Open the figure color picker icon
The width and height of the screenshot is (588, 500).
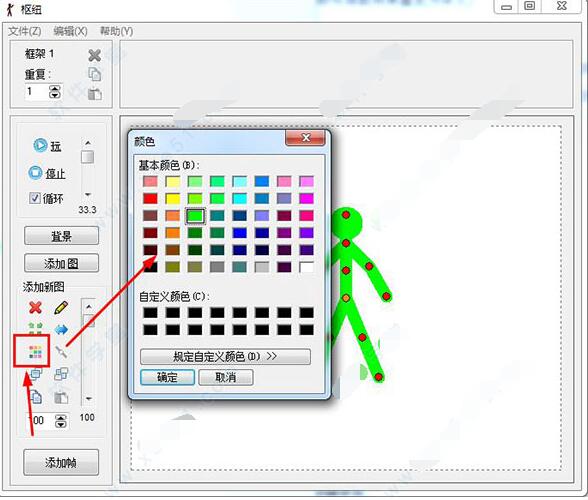tap(36, 352)
